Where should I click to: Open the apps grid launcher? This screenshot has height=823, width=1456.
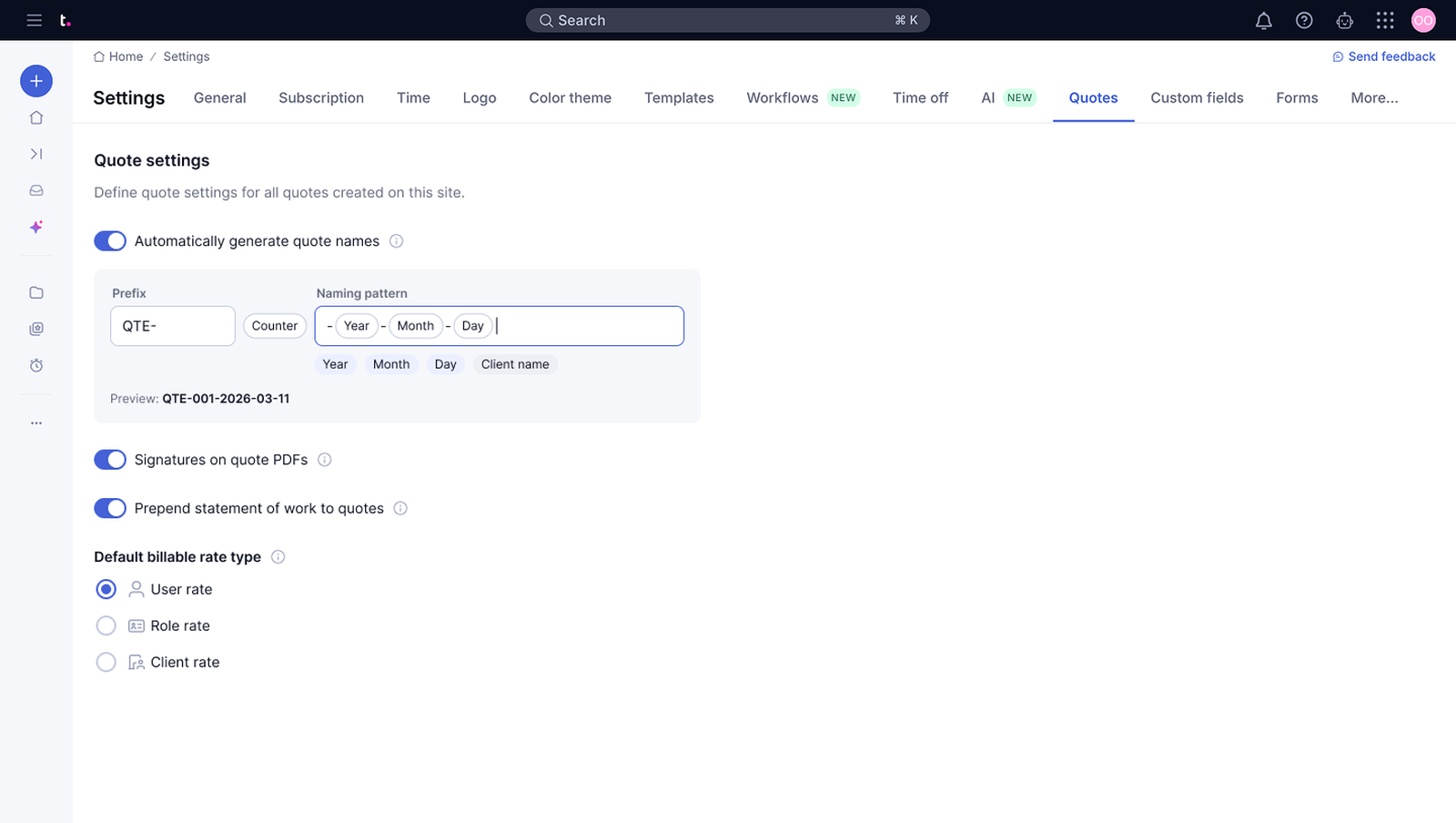point(1384,20)
